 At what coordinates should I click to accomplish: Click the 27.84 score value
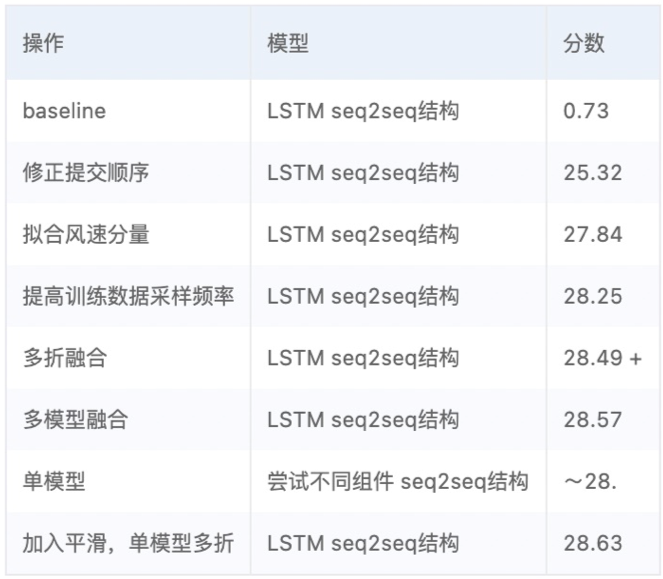click(593, 234)
